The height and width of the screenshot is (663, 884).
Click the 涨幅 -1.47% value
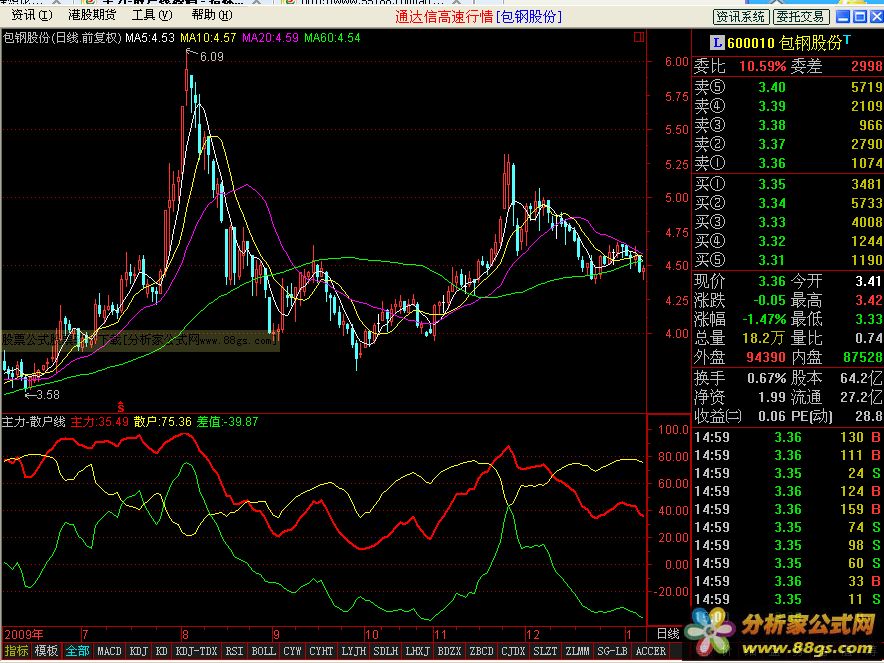click(764, 319)
